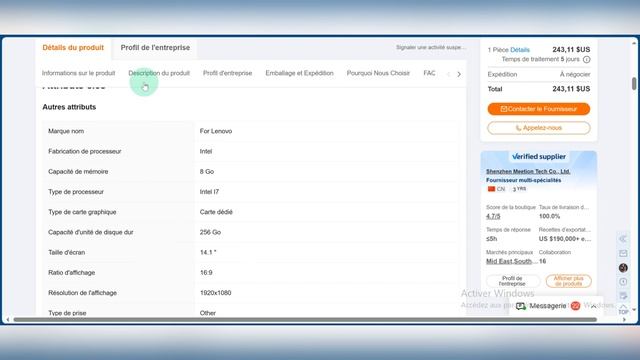The image size is (640, 360).
Task: Click the 'Fabrication de processeur' label
Action: coord(84,151)
